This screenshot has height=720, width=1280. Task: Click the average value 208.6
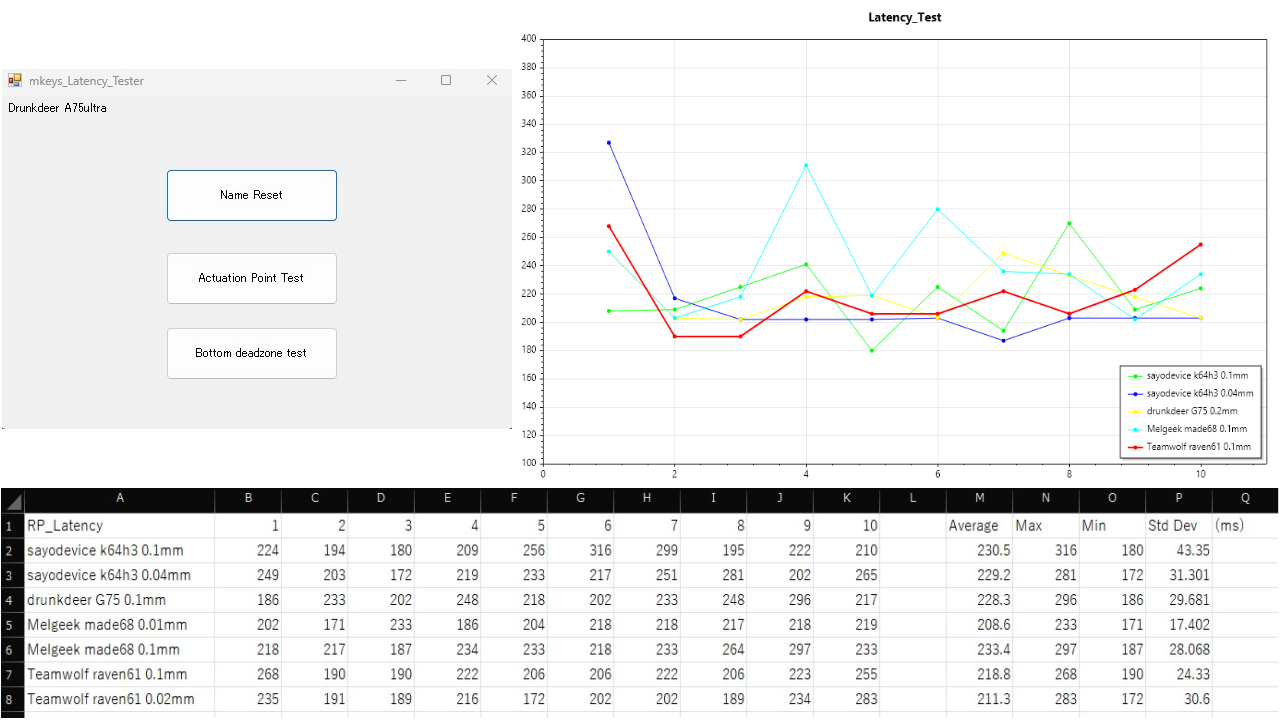tap(979, 625)
